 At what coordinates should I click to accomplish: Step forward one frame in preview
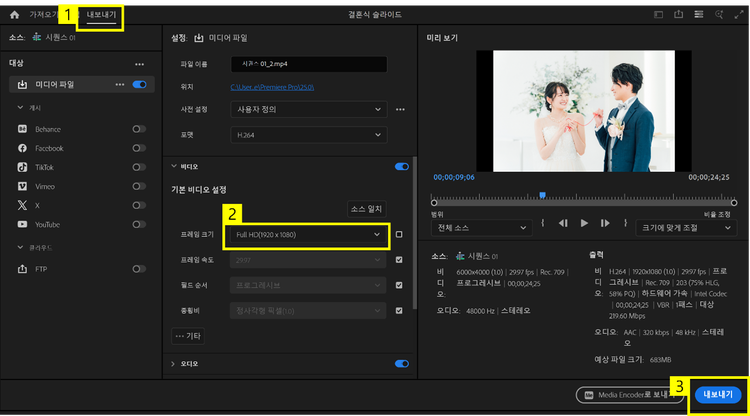click(x=605, y=223)
